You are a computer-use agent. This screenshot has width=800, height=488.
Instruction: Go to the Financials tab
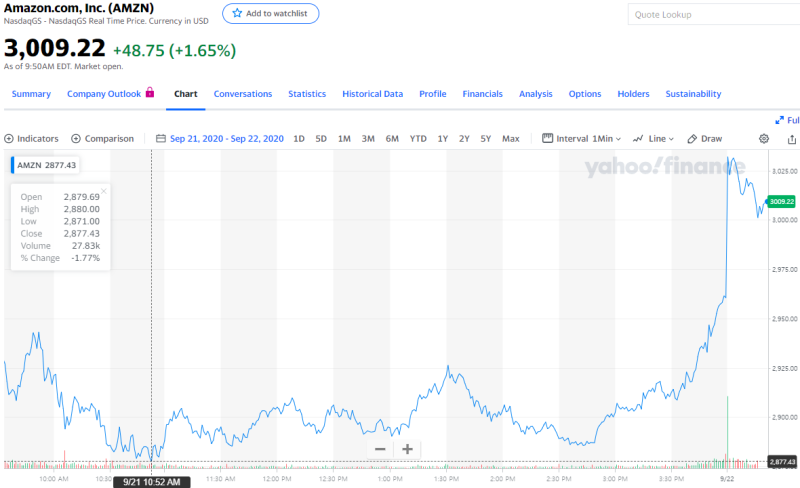coord(483,94)
